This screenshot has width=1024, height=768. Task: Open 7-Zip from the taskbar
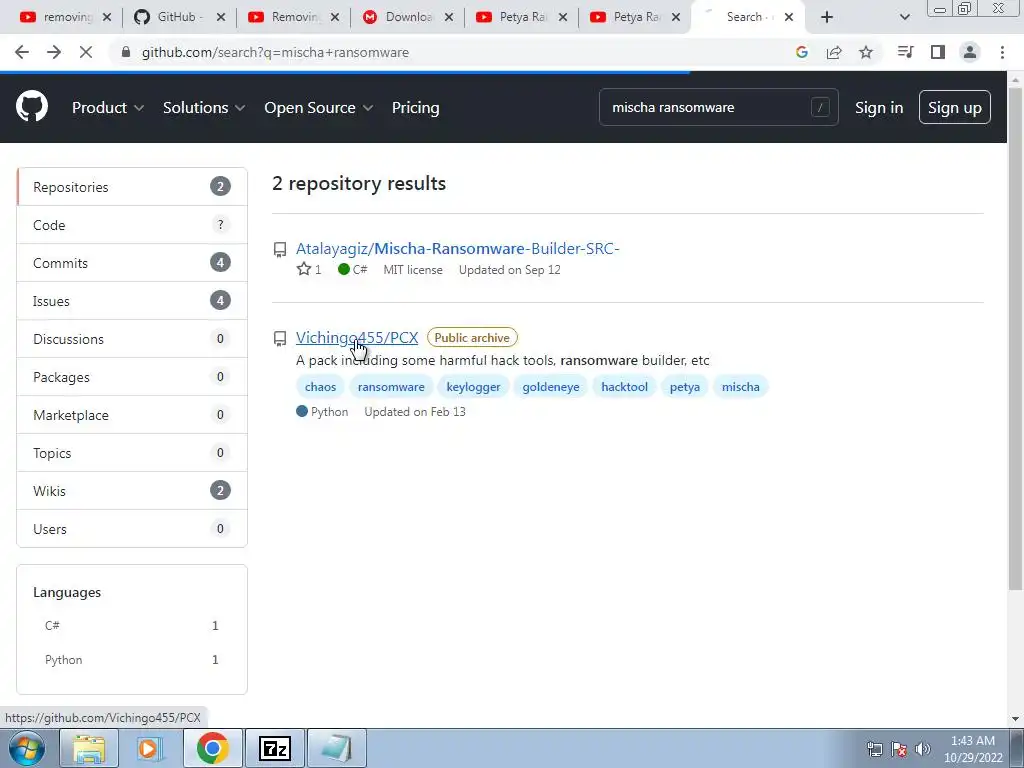275,748
